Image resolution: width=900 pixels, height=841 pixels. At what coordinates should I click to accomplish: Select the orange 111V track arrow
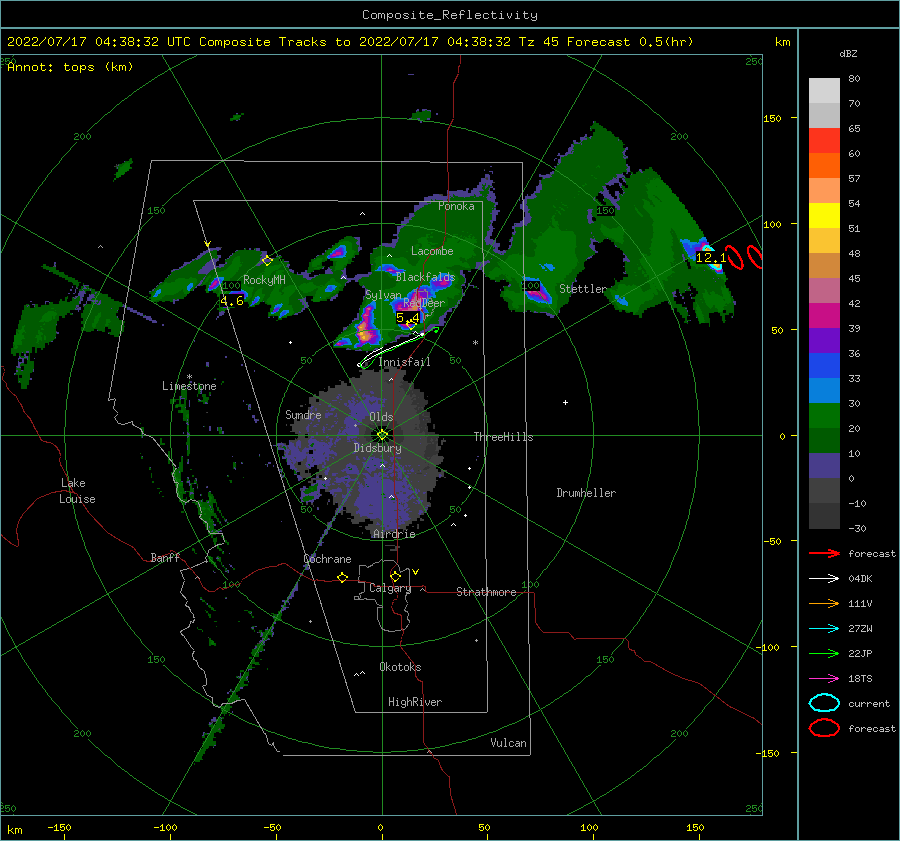tap(824, 603)
